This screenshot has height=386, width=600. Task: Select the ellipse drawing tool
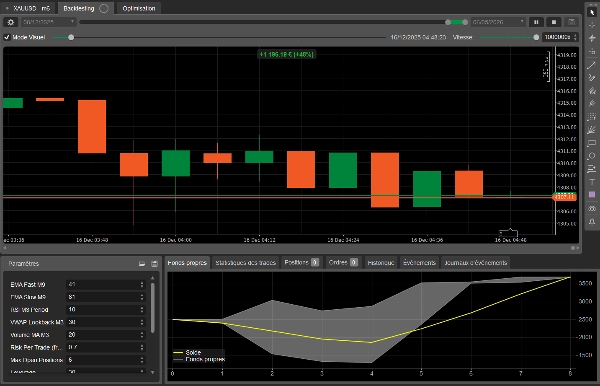[x=592, y=156]
